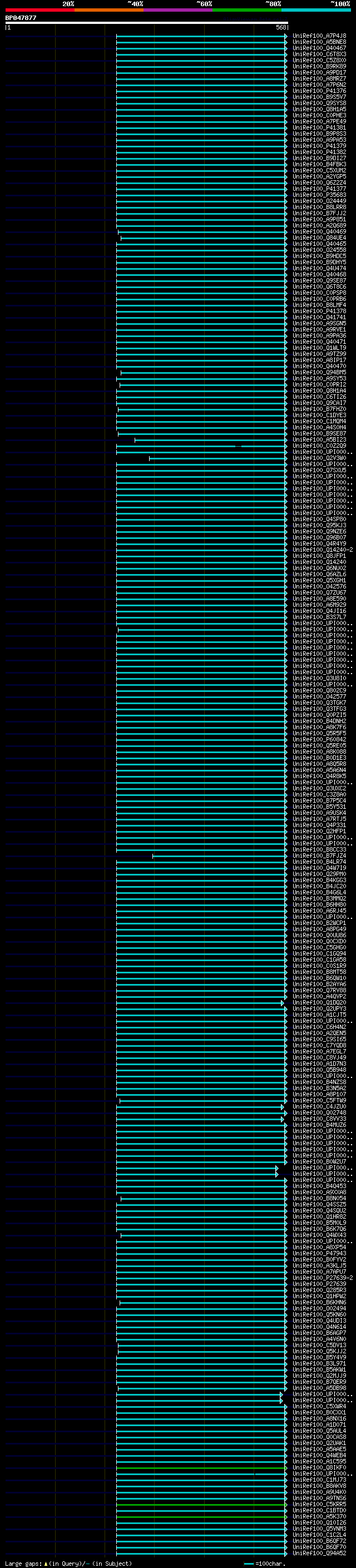356x1568 pixels.
Task: Click the =100char scale legend
Action: point(264,1563)
